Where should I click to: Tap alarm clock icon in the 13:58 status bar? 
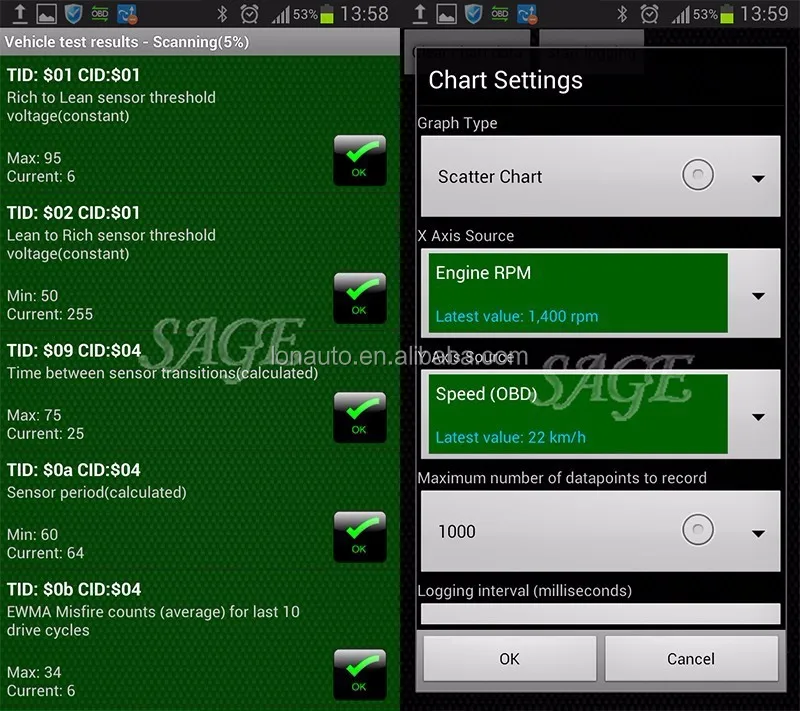click(x=249, y=14)
